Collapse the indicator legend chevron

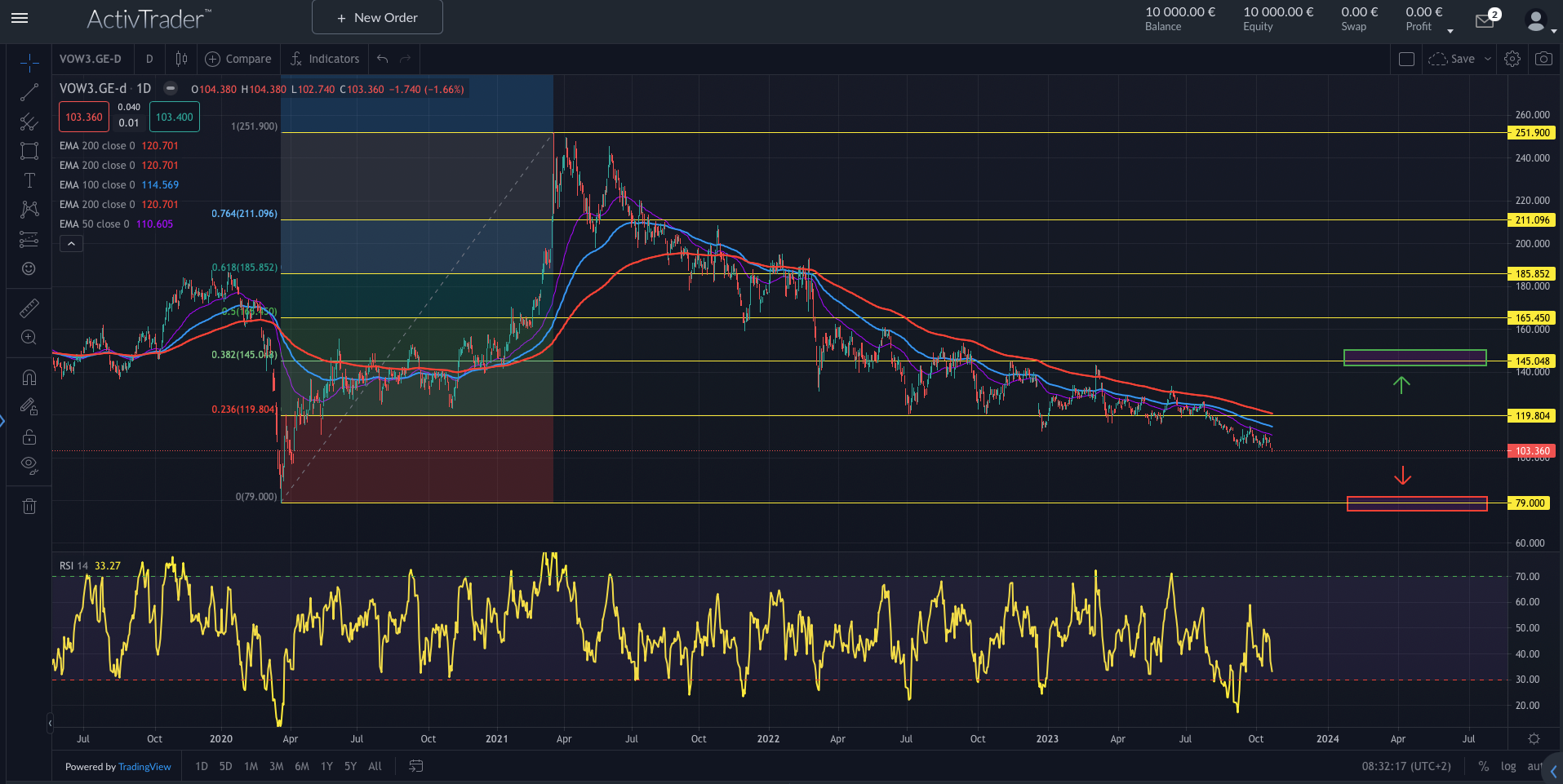coord(72,243)
